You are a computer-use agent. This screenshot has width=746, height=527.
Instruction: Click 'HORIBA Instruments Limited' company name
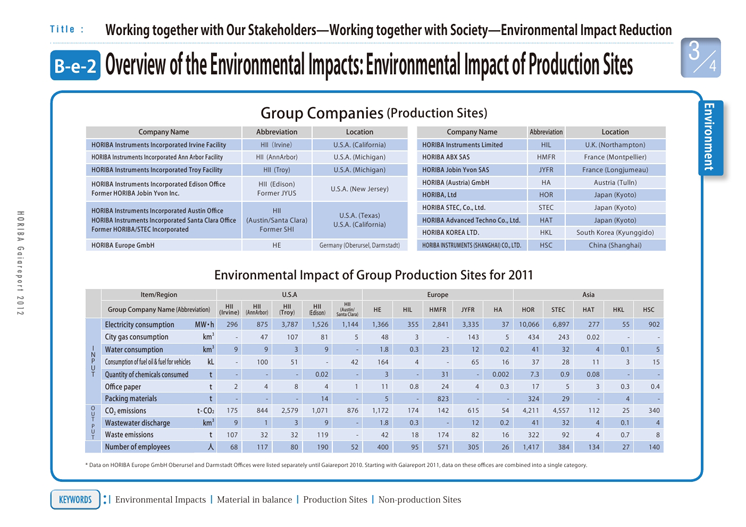point(462,145)
